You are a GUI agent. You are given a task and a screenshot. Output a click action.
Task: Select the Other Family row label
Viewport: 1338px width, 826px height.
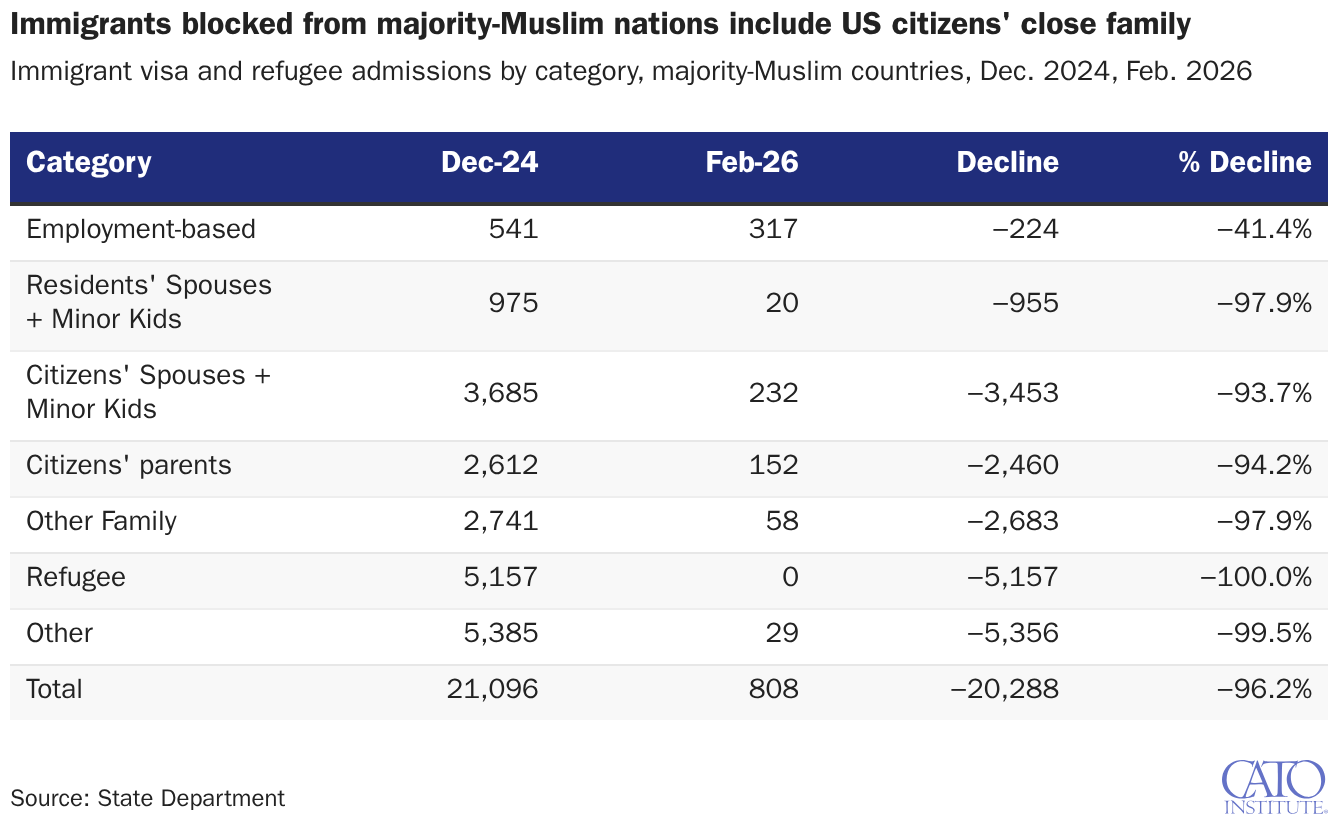pyautogui.click(x=101, y=521)
